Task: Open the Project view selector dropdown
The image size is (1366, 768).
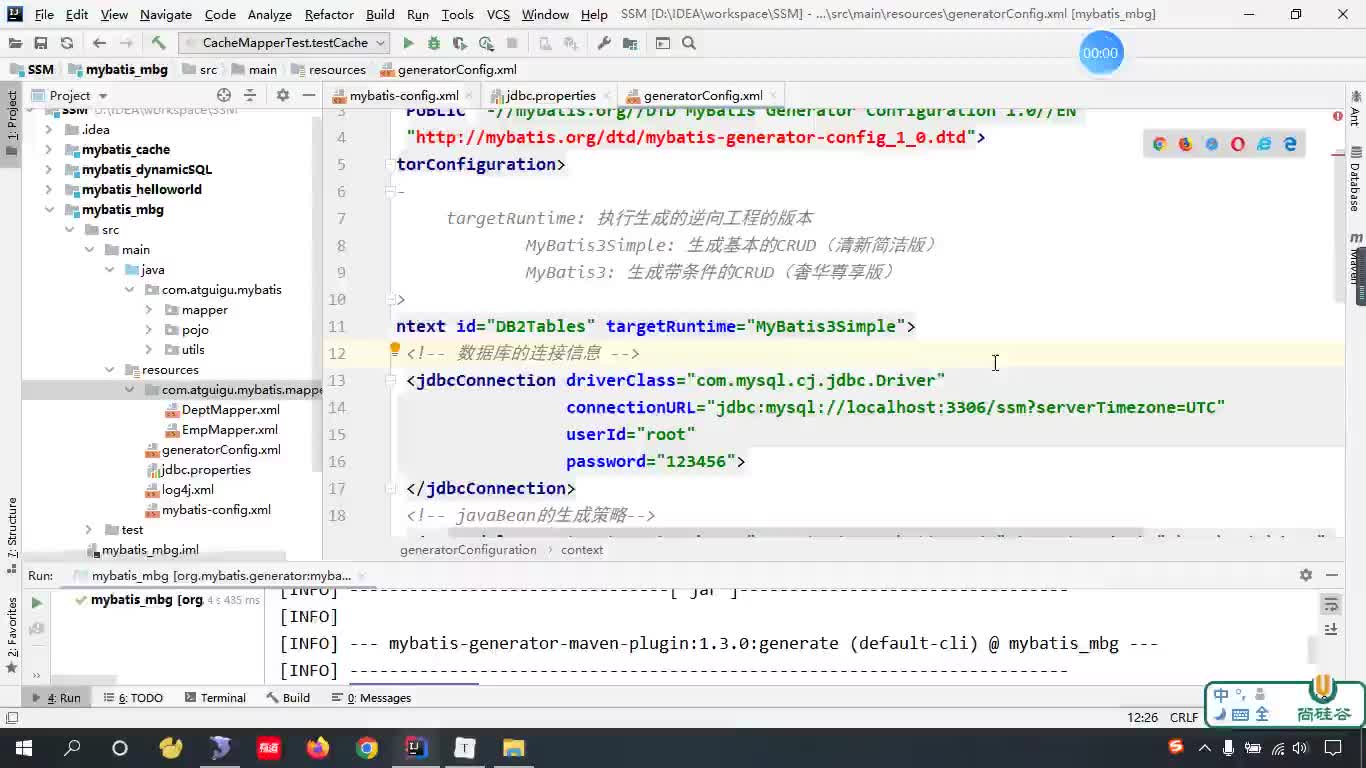Action: (x=78, y=95)
